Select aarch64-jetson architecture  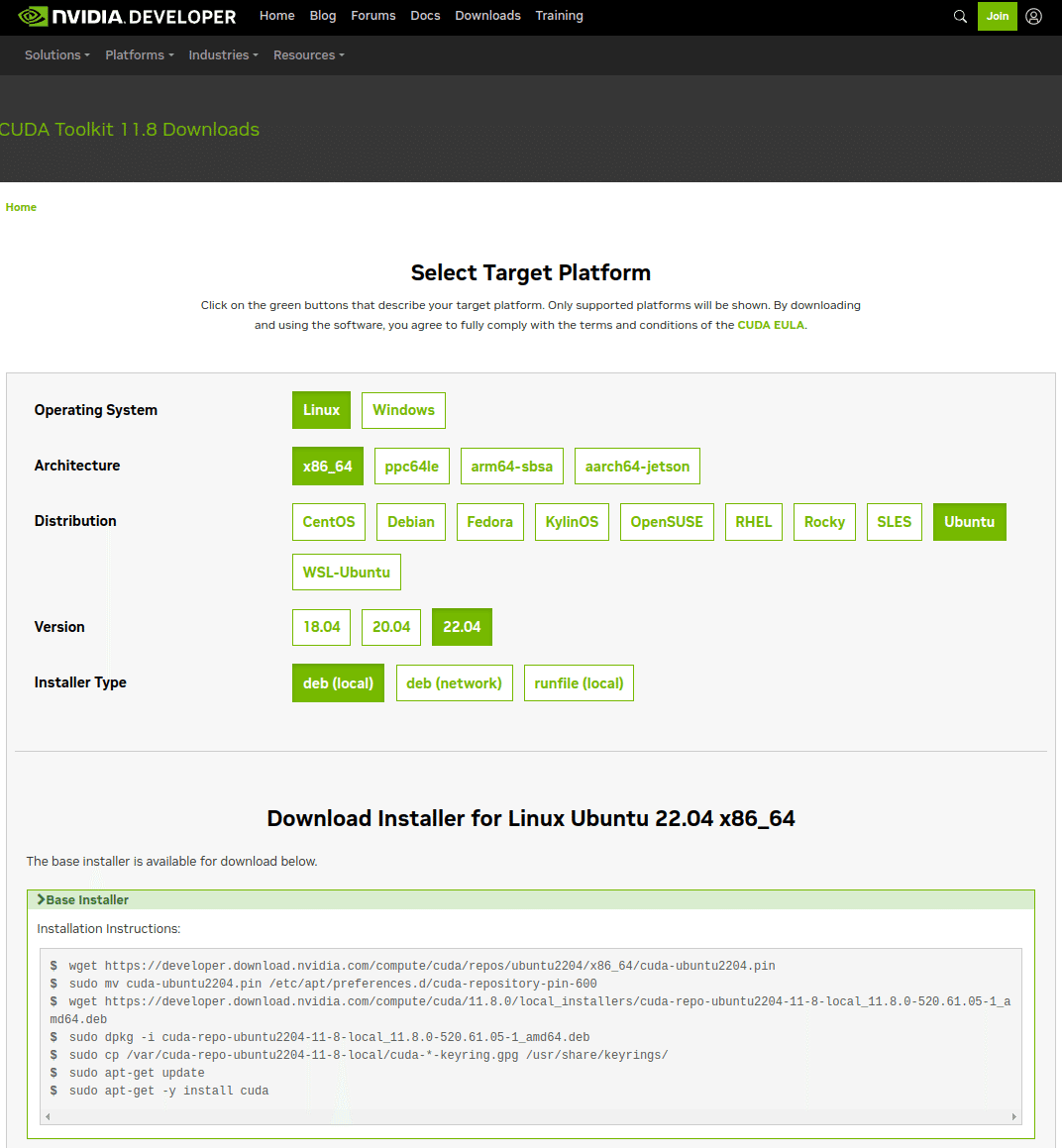click(x=637, y=467)
